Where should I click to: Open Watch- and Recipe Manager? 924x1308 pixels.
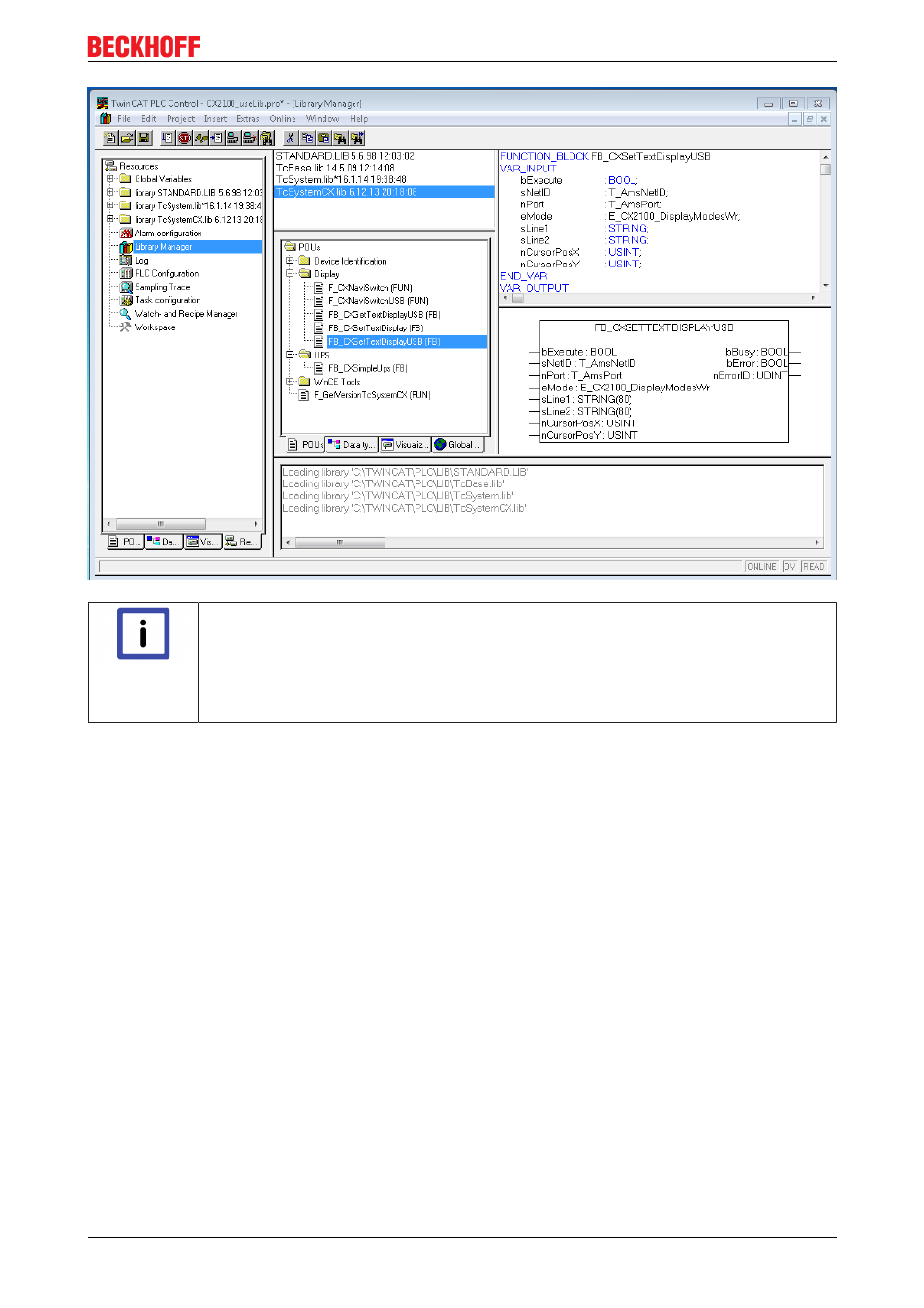186,314
